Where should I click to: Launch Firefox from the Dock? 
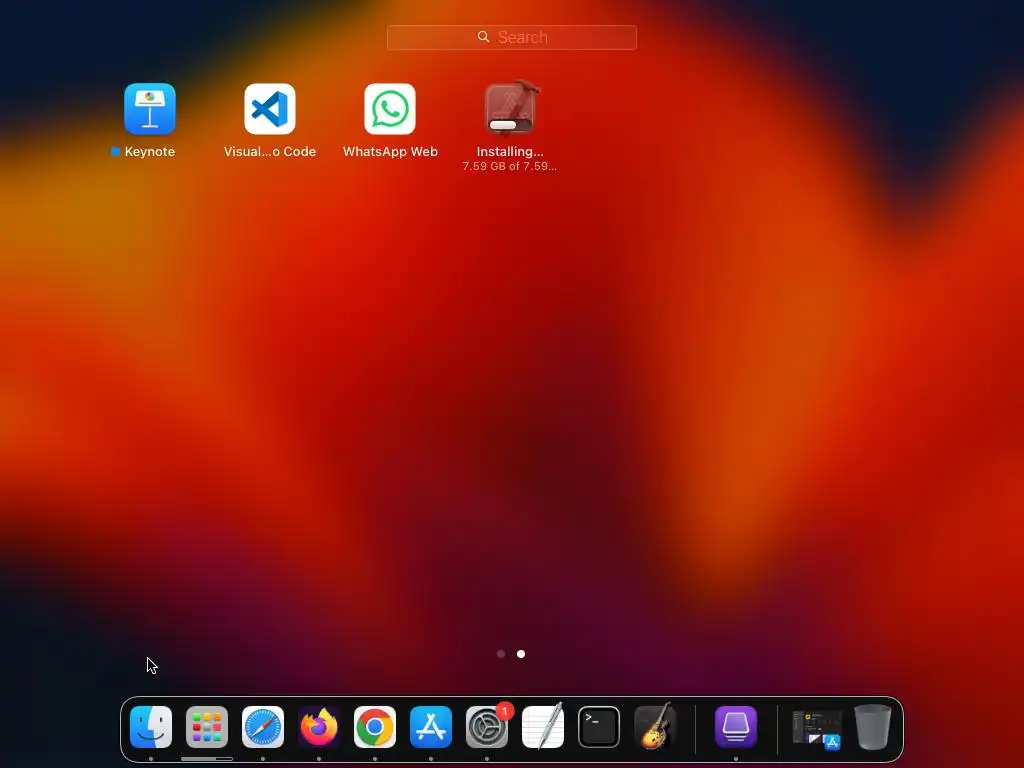tap(319, 727)
